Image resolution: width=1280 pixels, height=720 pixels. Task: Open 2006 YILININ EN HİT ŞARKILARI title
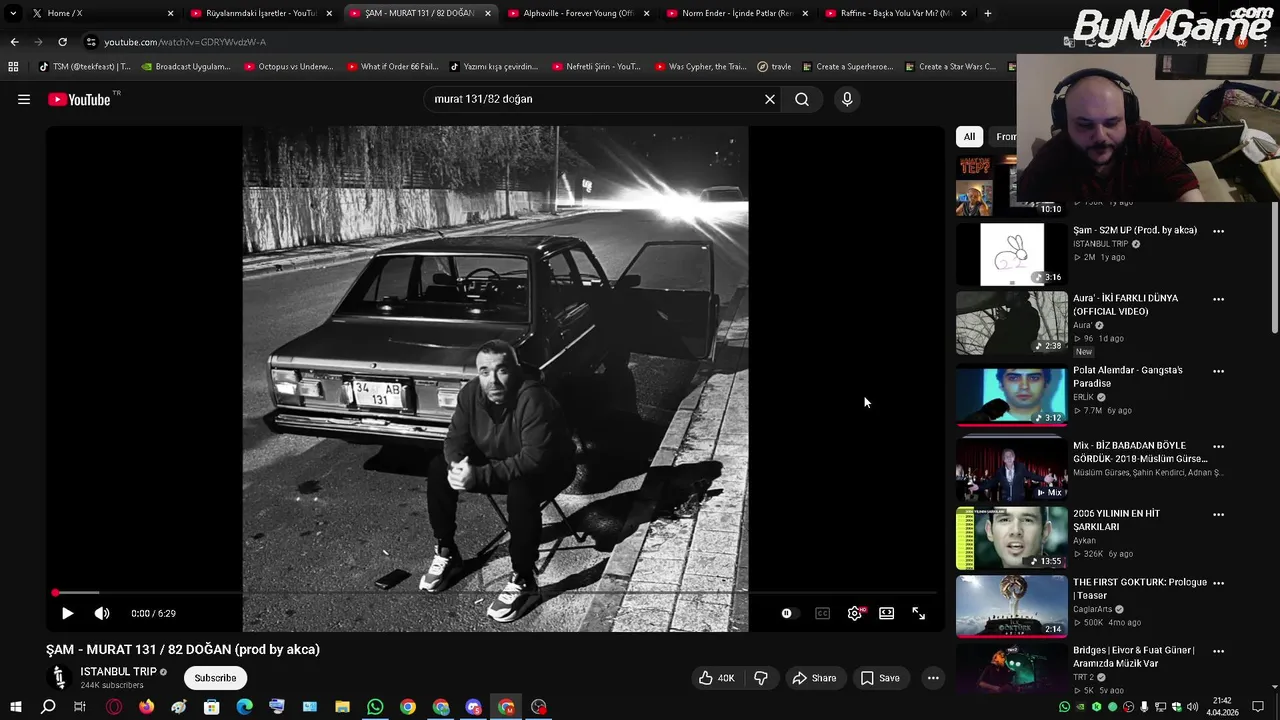(1117, 520)
